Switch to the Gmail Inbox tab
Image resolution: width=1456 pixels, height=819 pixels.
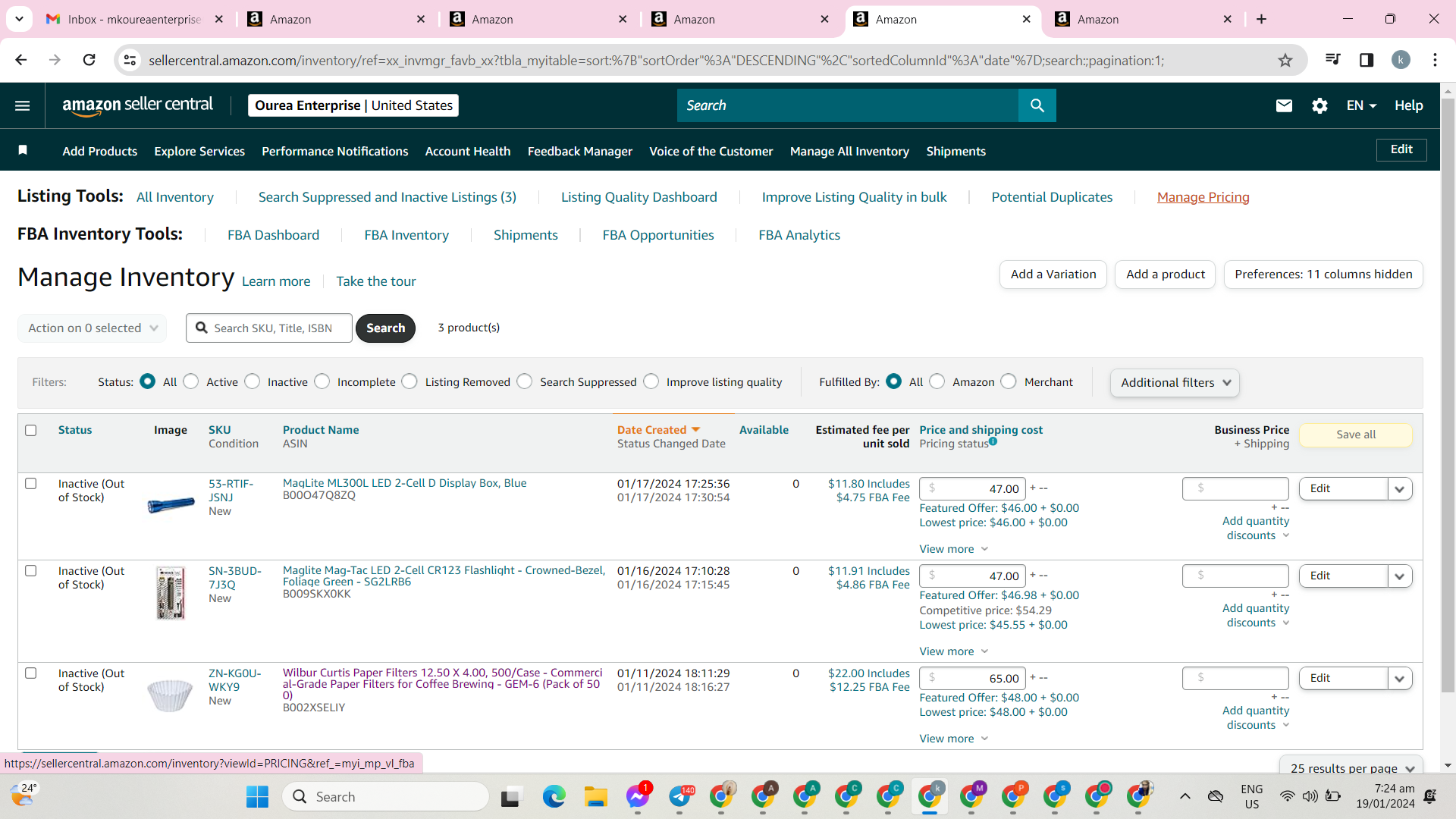click(135, 19)
